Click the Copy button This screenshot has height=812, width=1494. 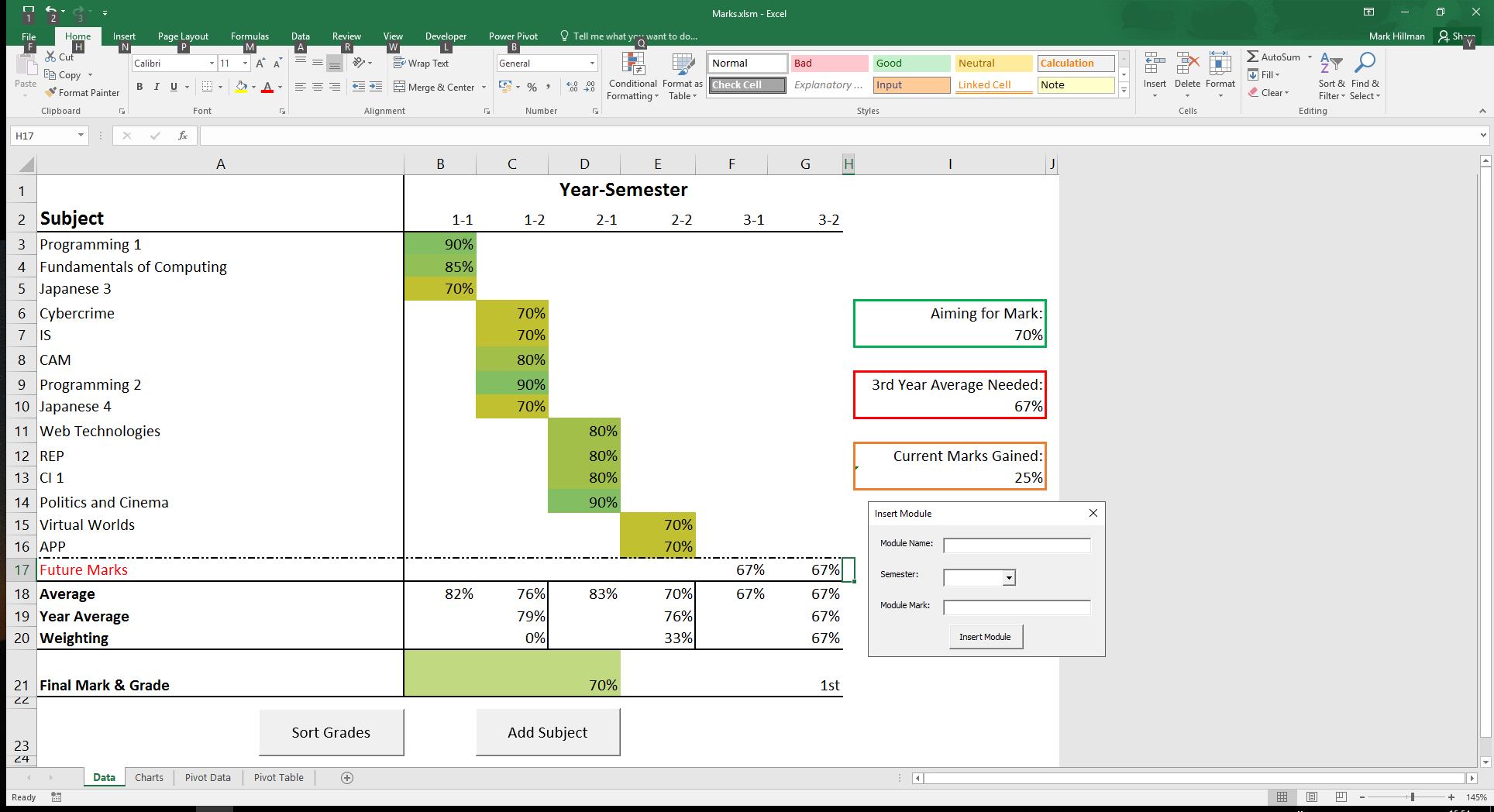tap(63, 75)
